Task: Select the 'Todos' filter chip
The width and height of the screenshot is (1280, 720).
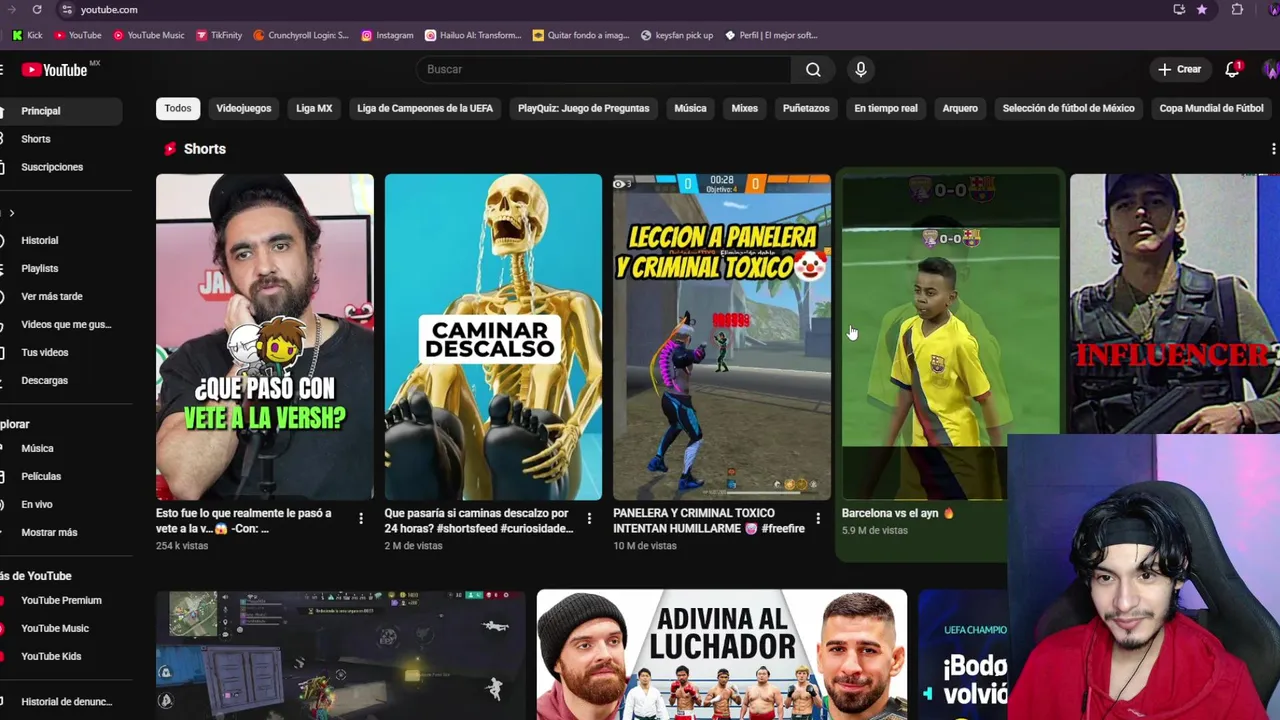Action: coord(178,108)
